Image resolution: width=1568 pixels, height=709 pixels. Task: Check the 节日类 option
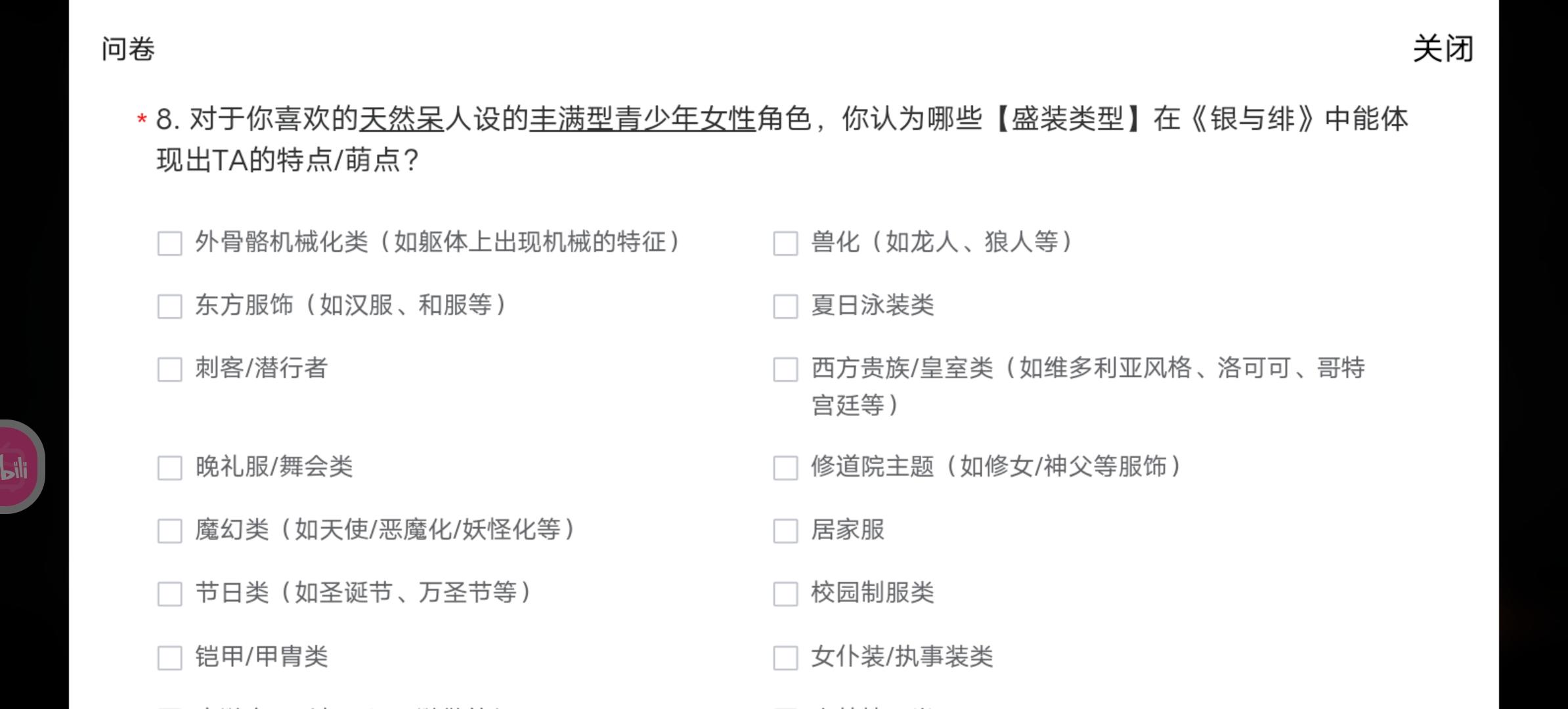169,593
